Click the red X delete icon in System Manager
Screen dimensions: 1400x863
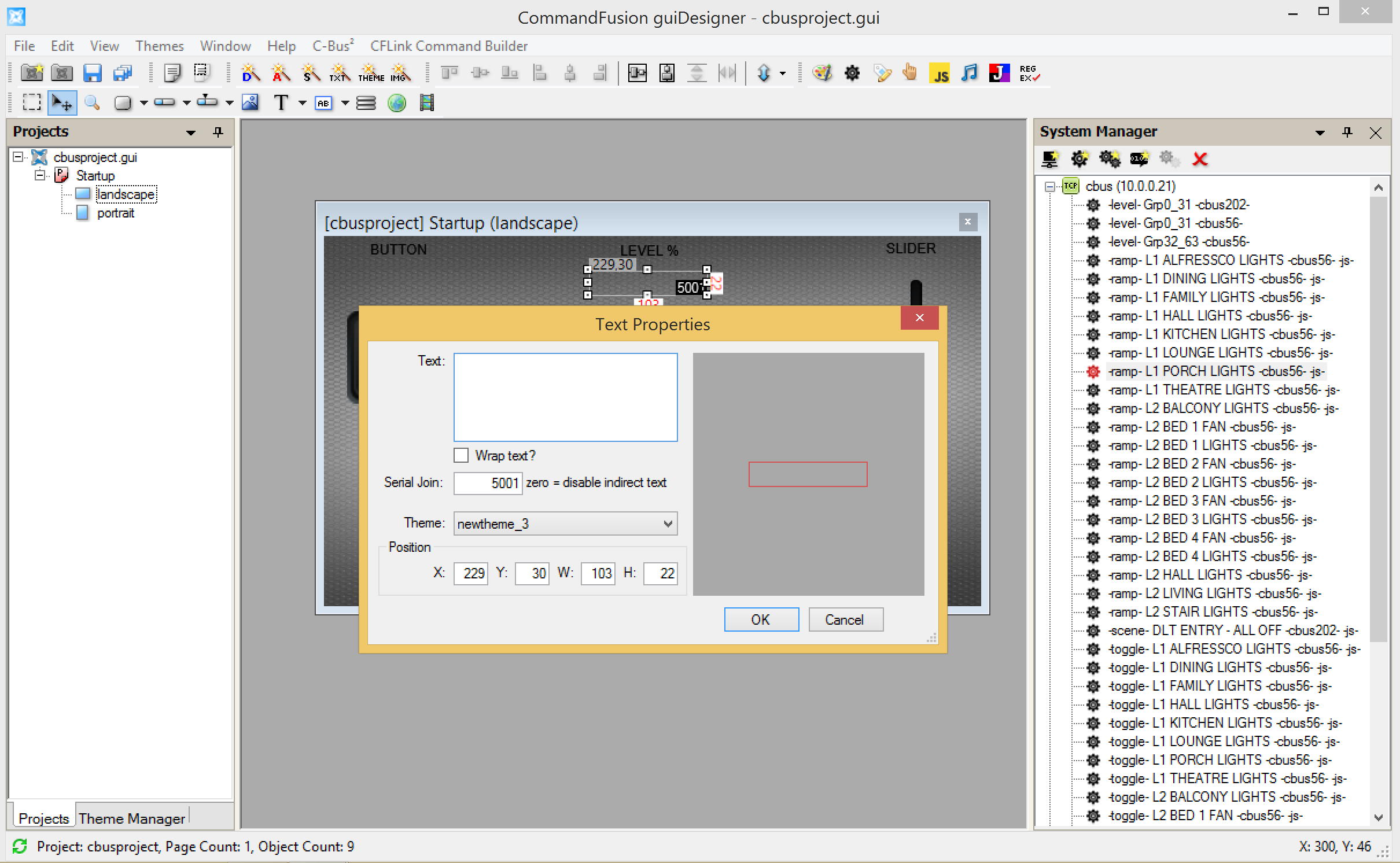(x=1200, y=159)
